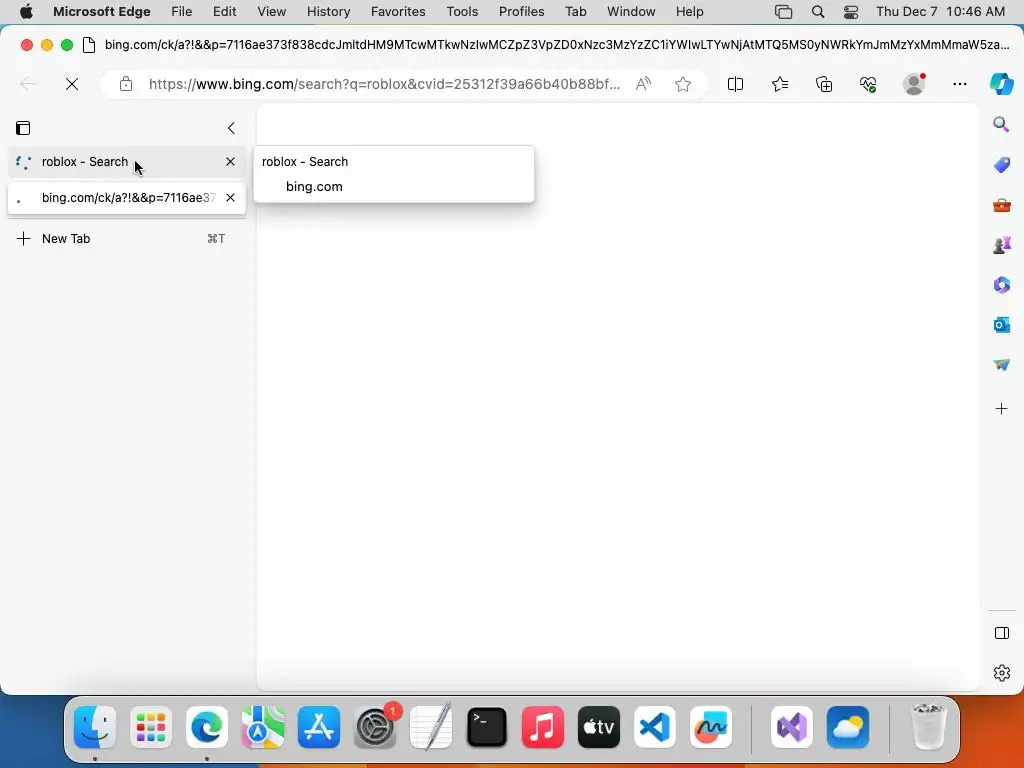
Task: Open split screen view
Action: (735, 84)
